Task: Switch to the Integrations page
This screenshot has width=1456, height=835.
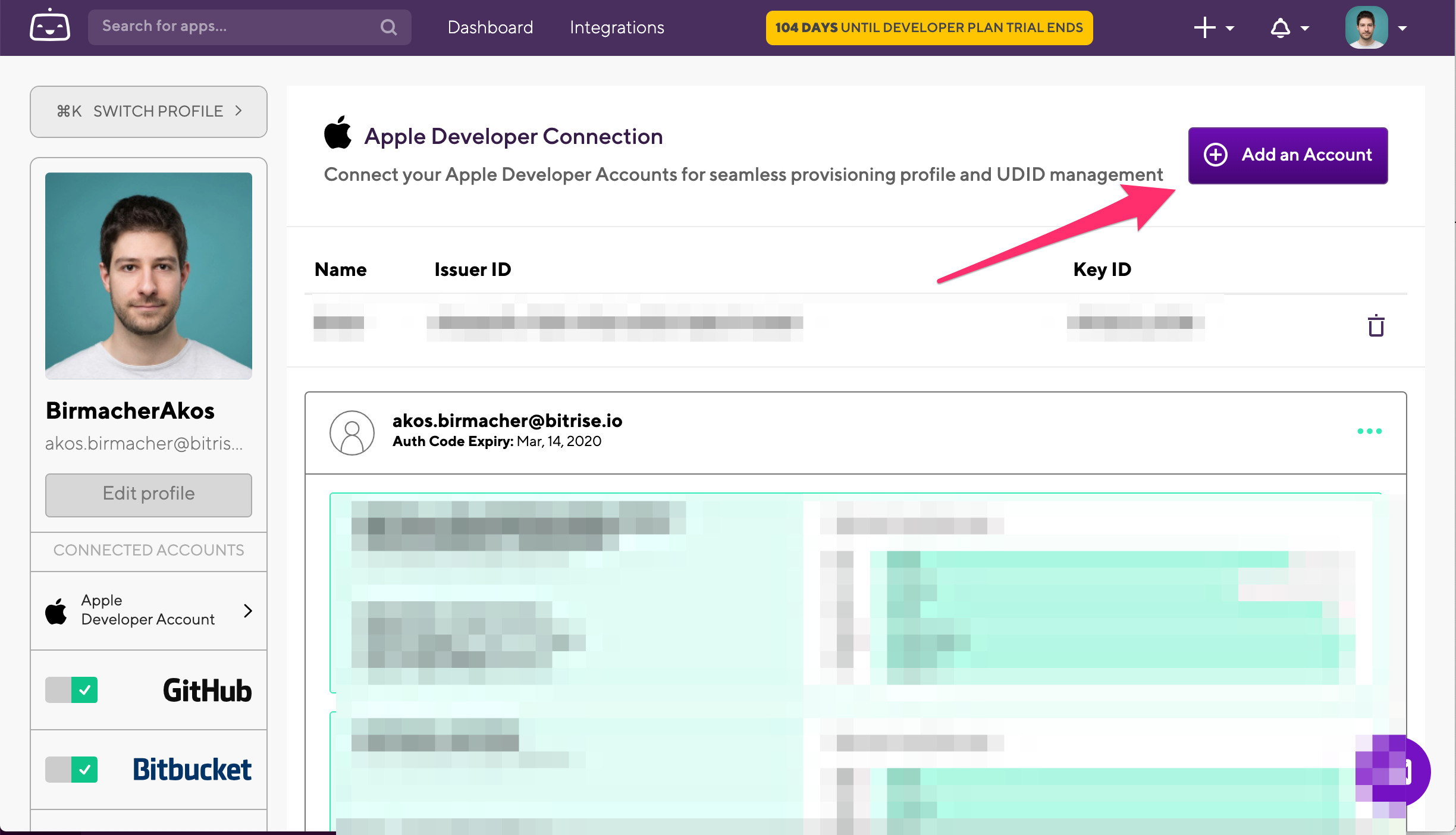Action: [616, 27]
